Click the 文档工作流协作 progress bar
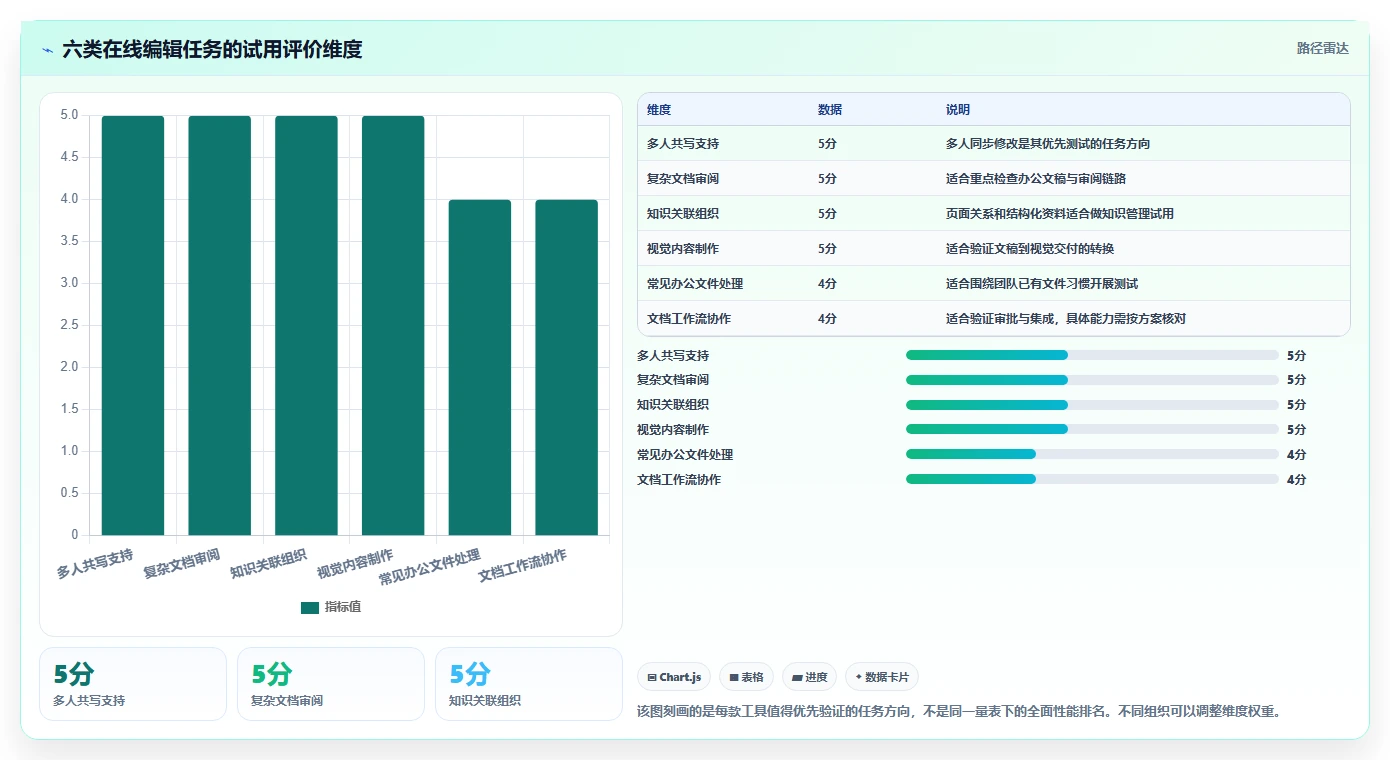 1092,479
